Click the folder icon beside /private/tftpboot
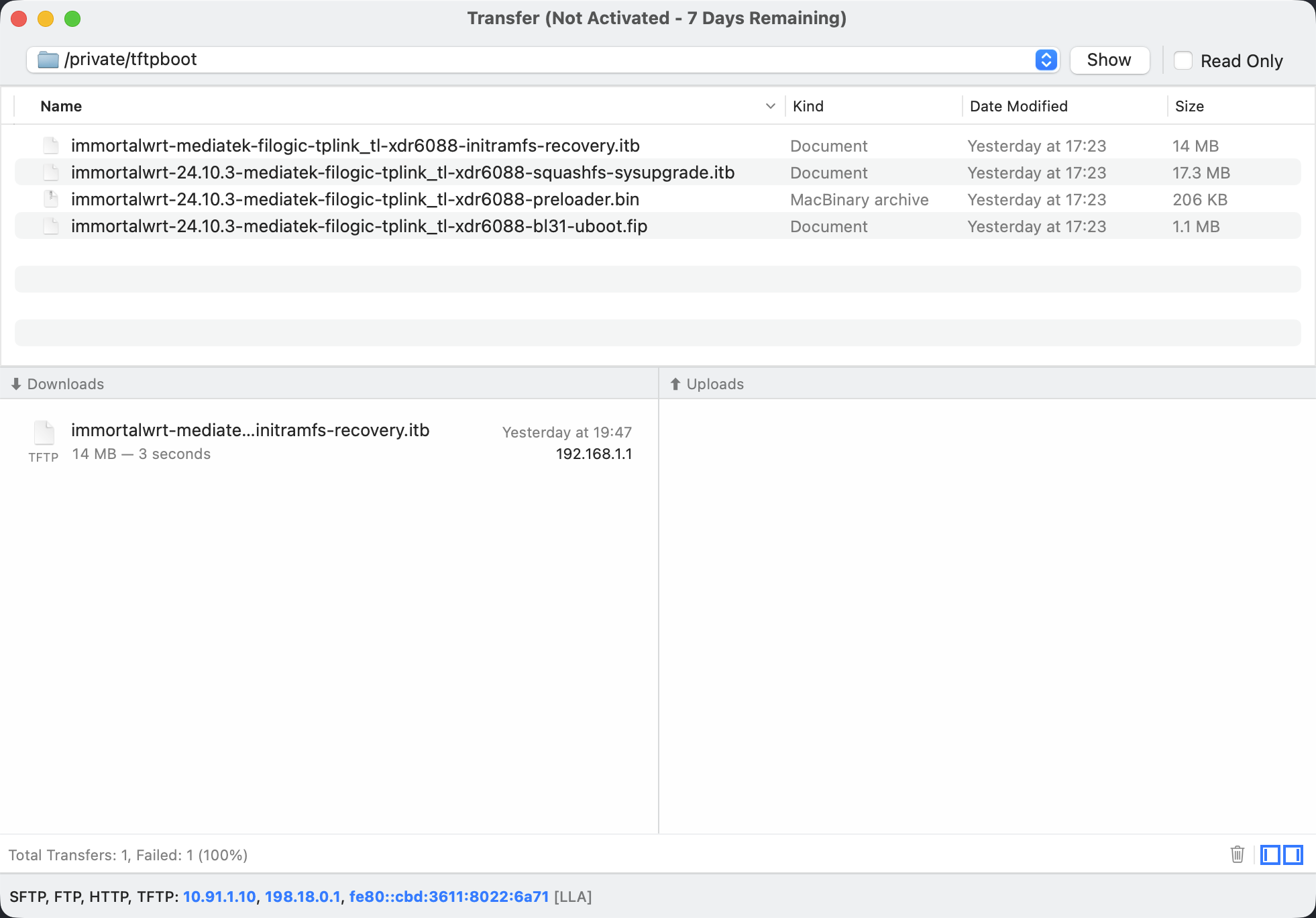The width and height of the screenshot is (1316, 918). point(48,60)
